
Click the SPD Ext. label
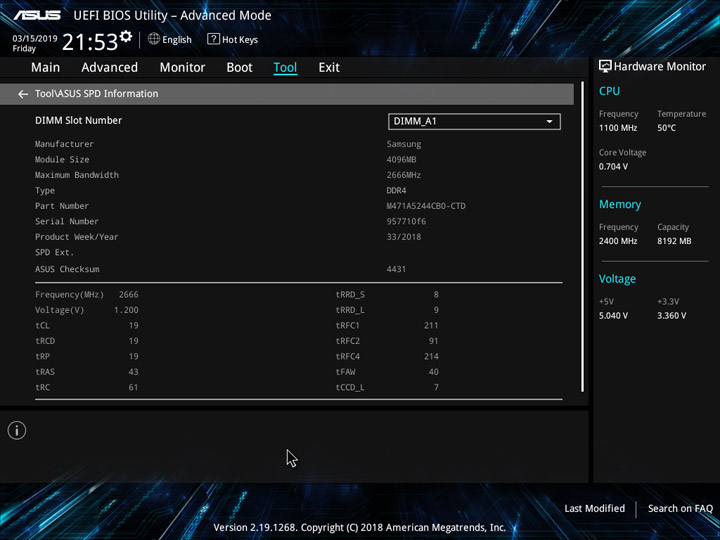54,253
